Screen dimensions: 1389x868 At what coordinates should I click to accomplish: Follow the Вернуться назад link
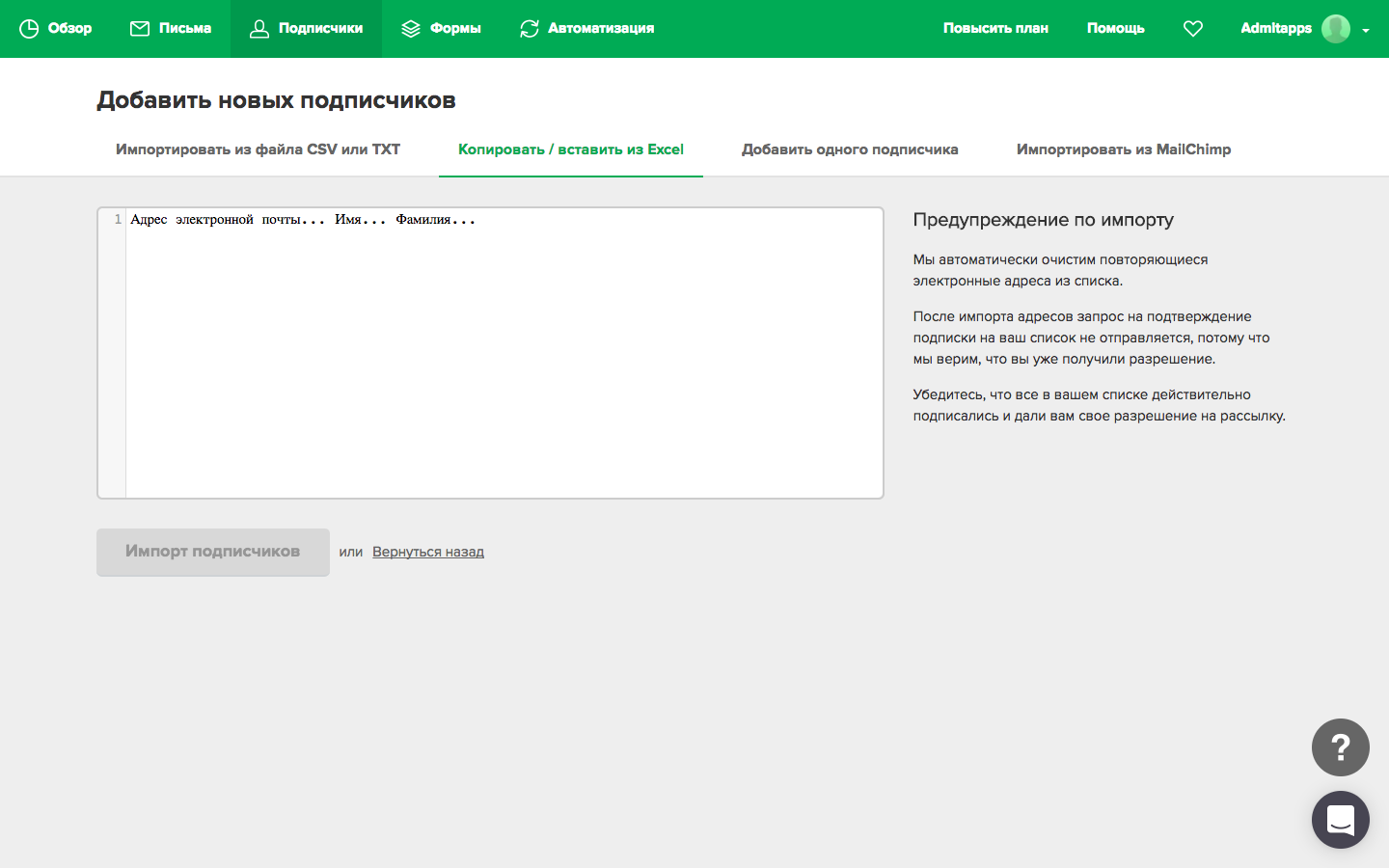tap(428, 552)
